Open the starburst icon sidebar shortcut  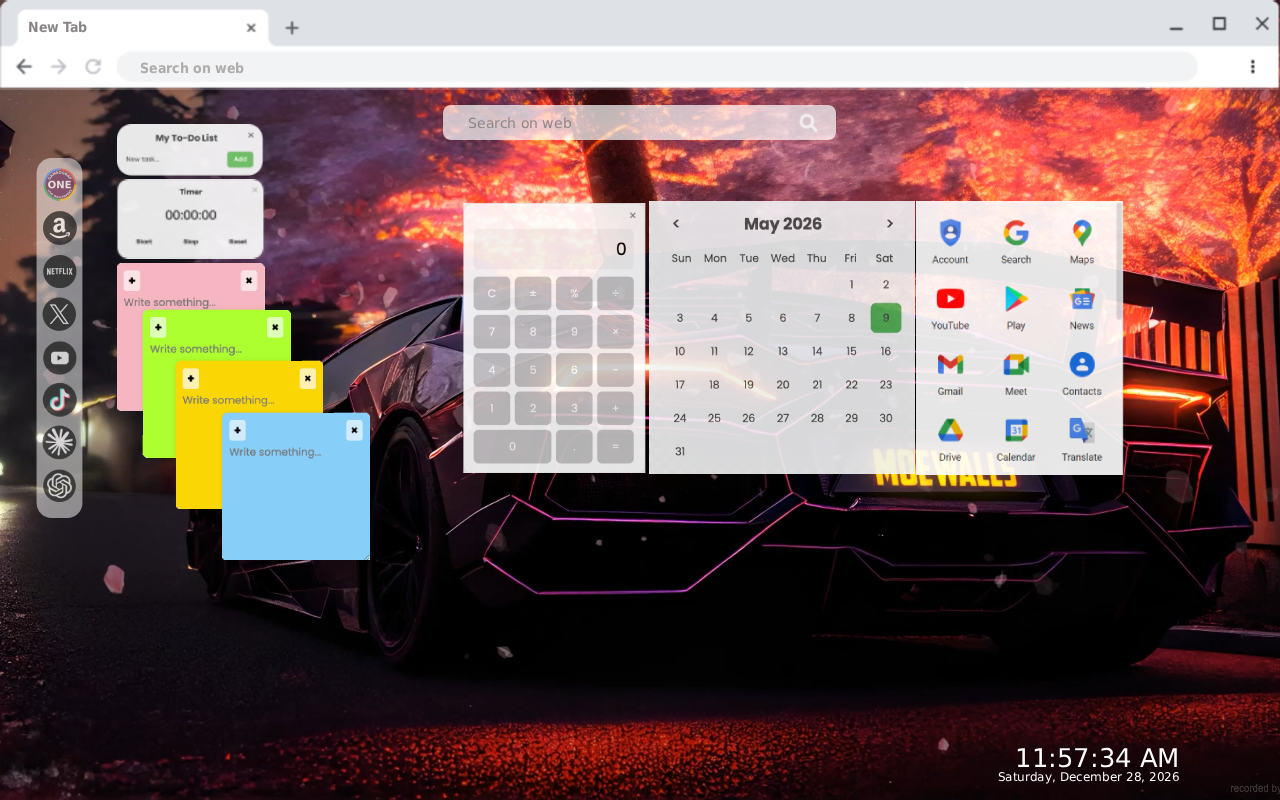pos(59,443)
